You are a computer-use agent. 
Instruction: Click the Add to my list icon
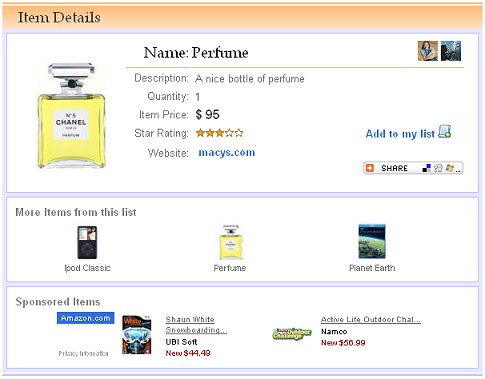tap(445, 132)
